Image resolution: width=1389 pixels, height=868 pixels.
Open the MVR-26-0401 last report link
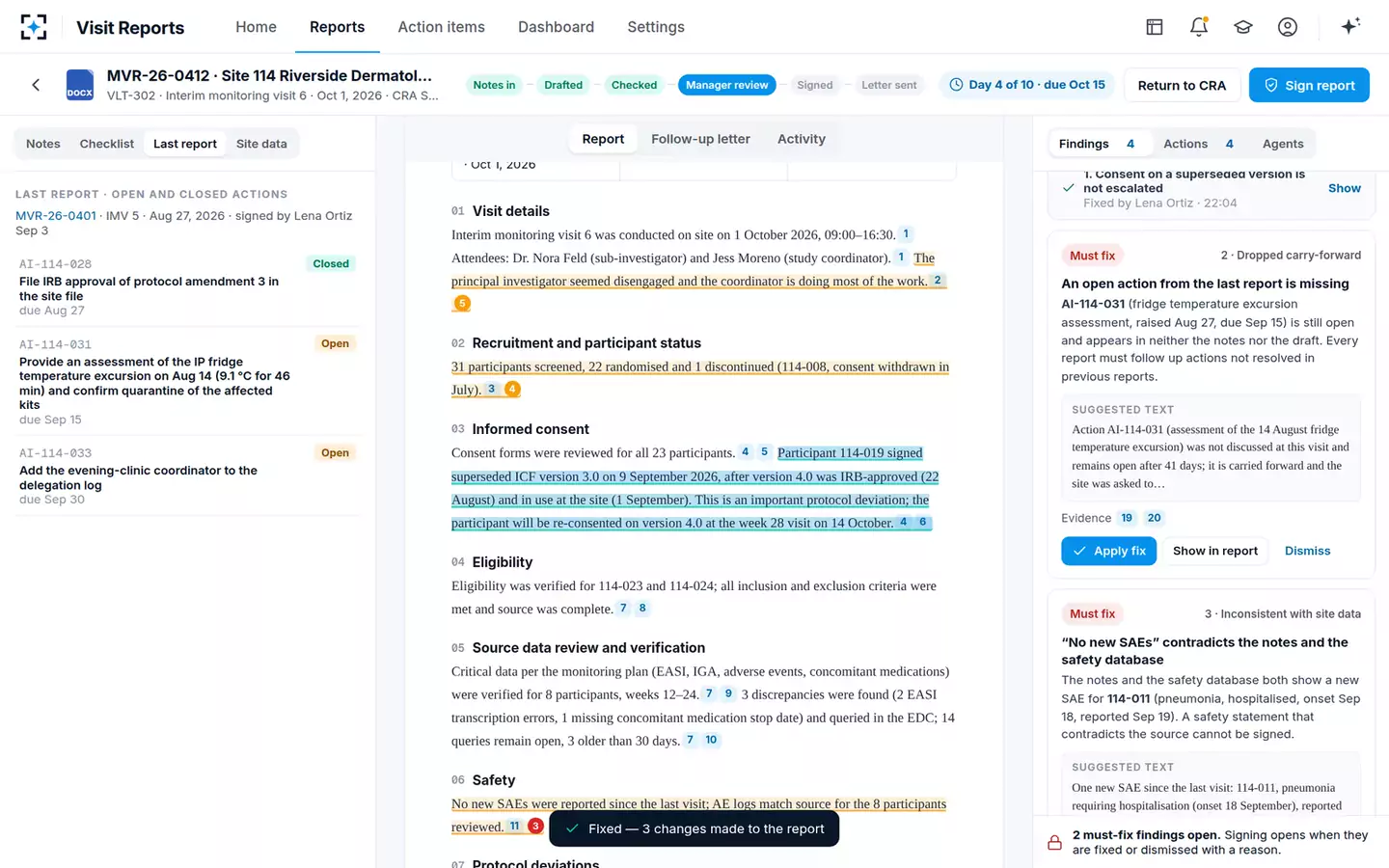pyautogui.click(x=56, y=216)
